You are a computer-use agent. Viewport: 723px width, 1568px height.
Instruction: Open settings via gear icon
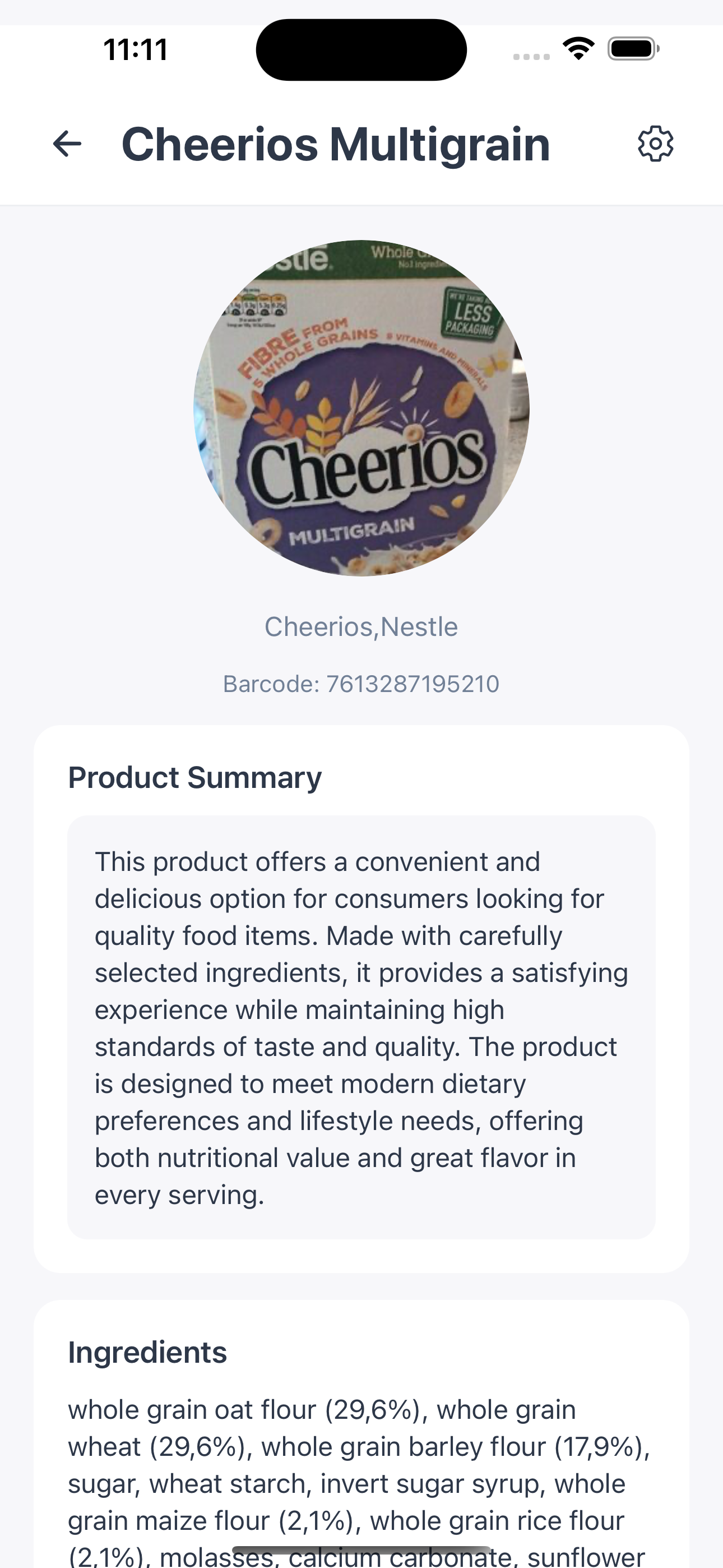point(655,144)
